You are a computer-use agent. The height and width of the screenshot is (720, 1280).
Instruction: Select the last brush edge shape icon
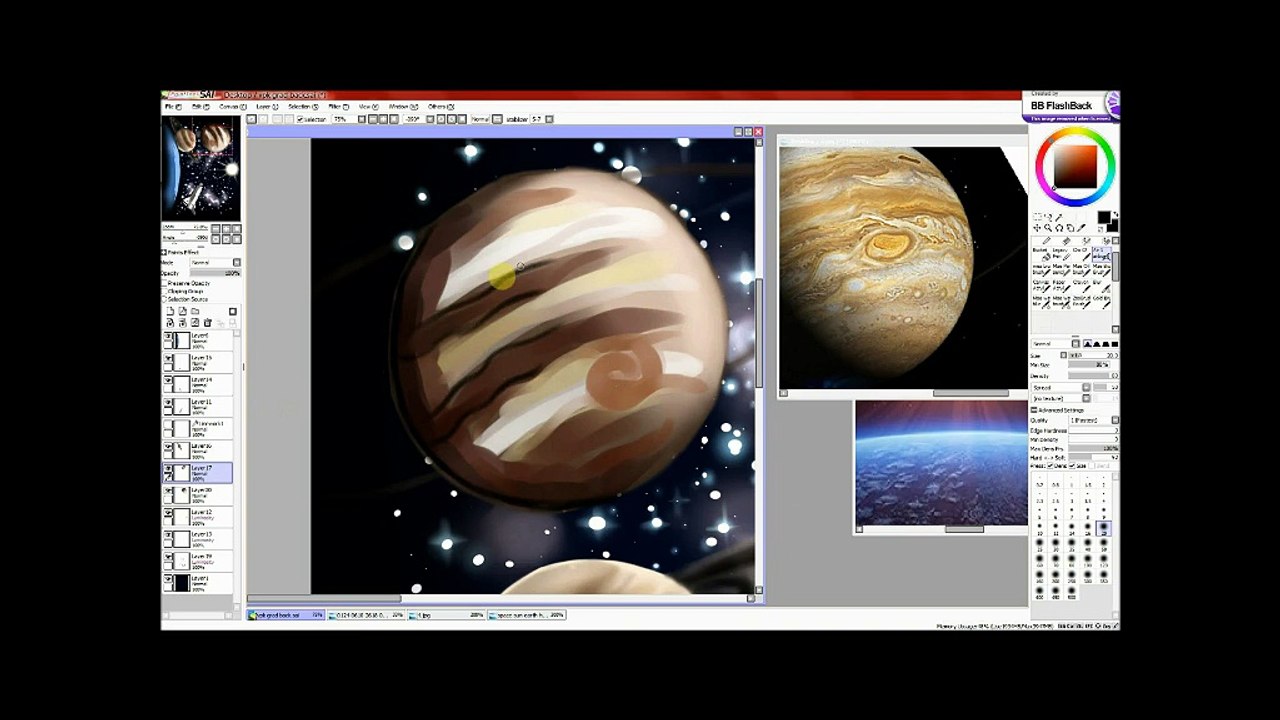[x=1115, y=344]
